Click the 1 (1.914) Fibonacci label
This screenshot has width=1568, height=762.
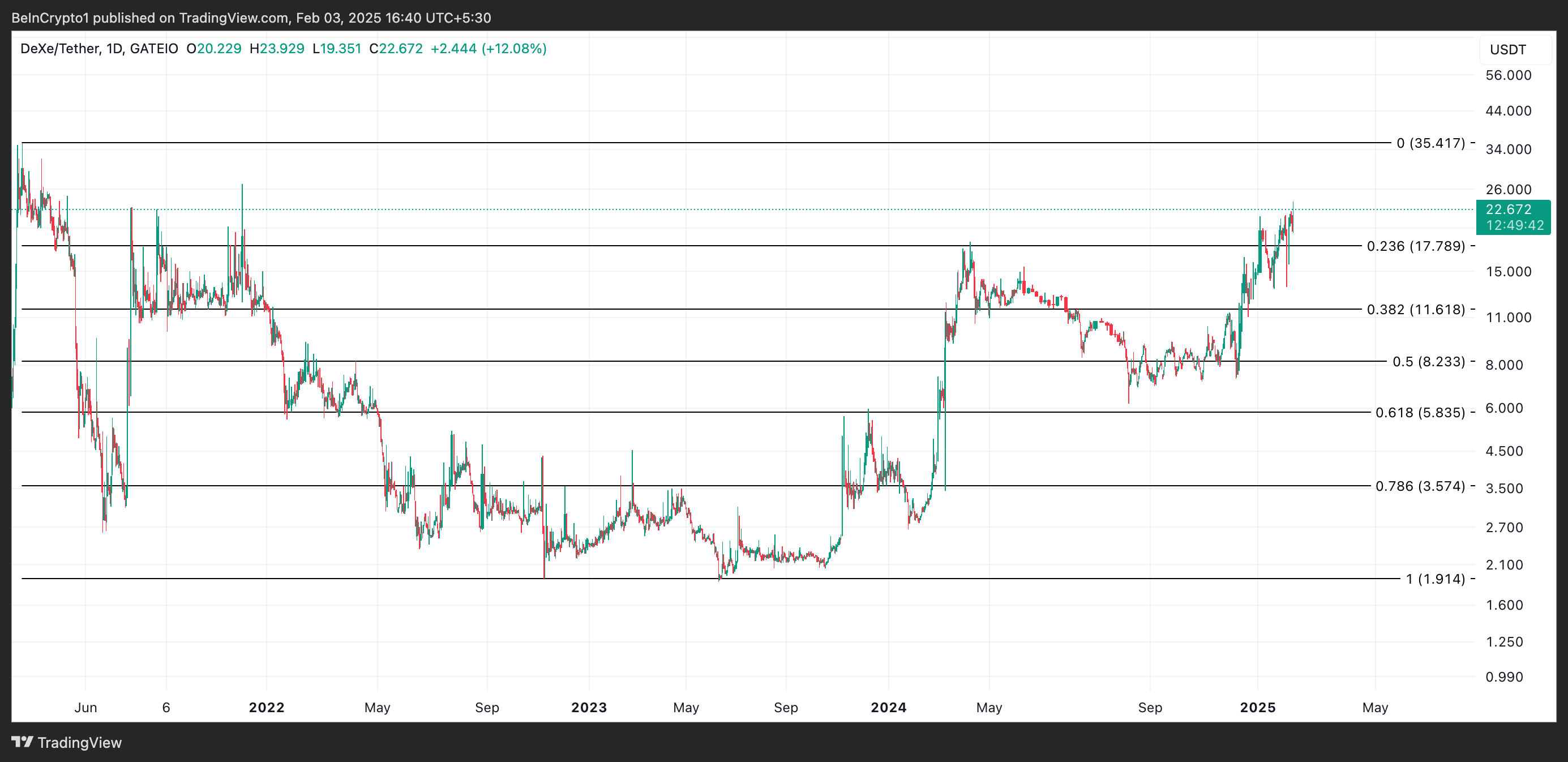click(1435, 579)
